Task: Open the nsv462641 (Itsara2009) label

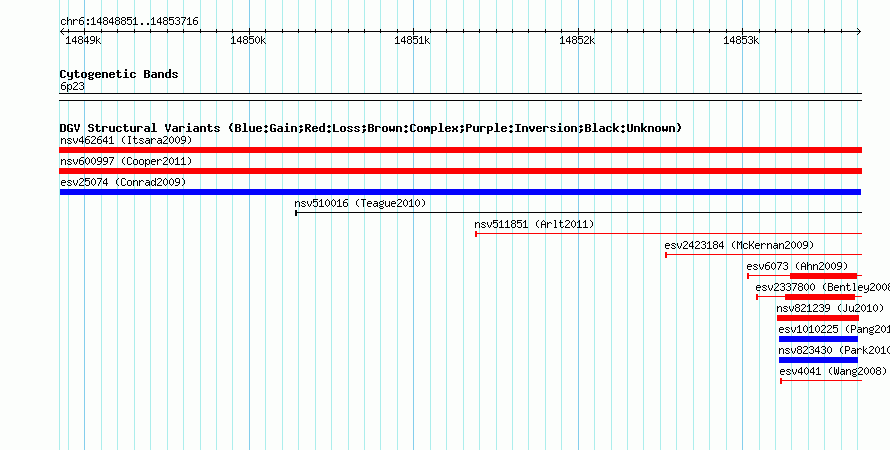Action: 126,140
